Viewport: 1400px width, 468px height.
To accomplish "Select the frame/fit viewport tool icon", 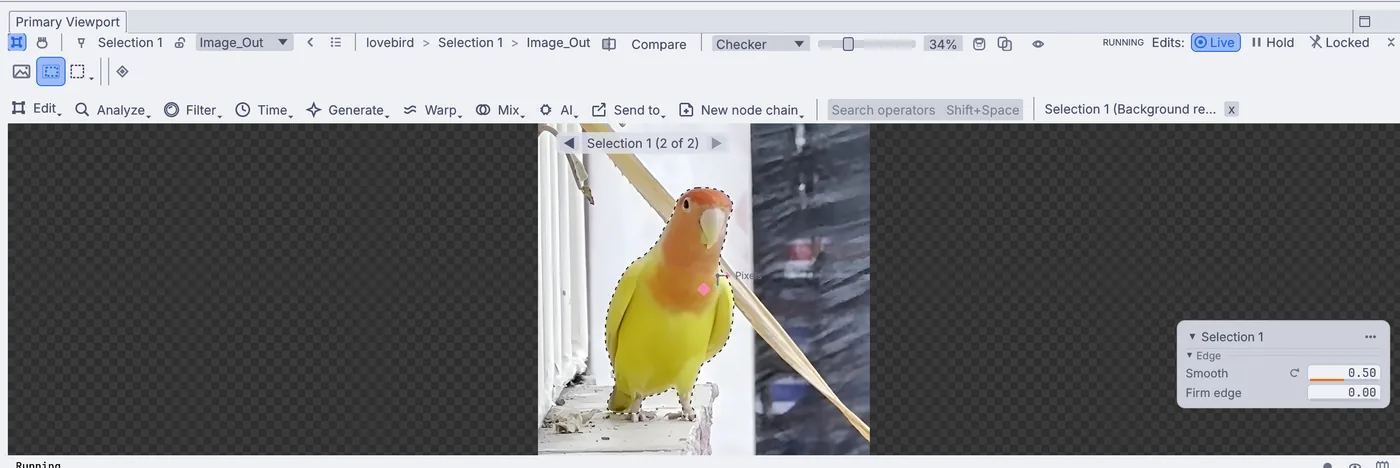I will click(17, 42).
